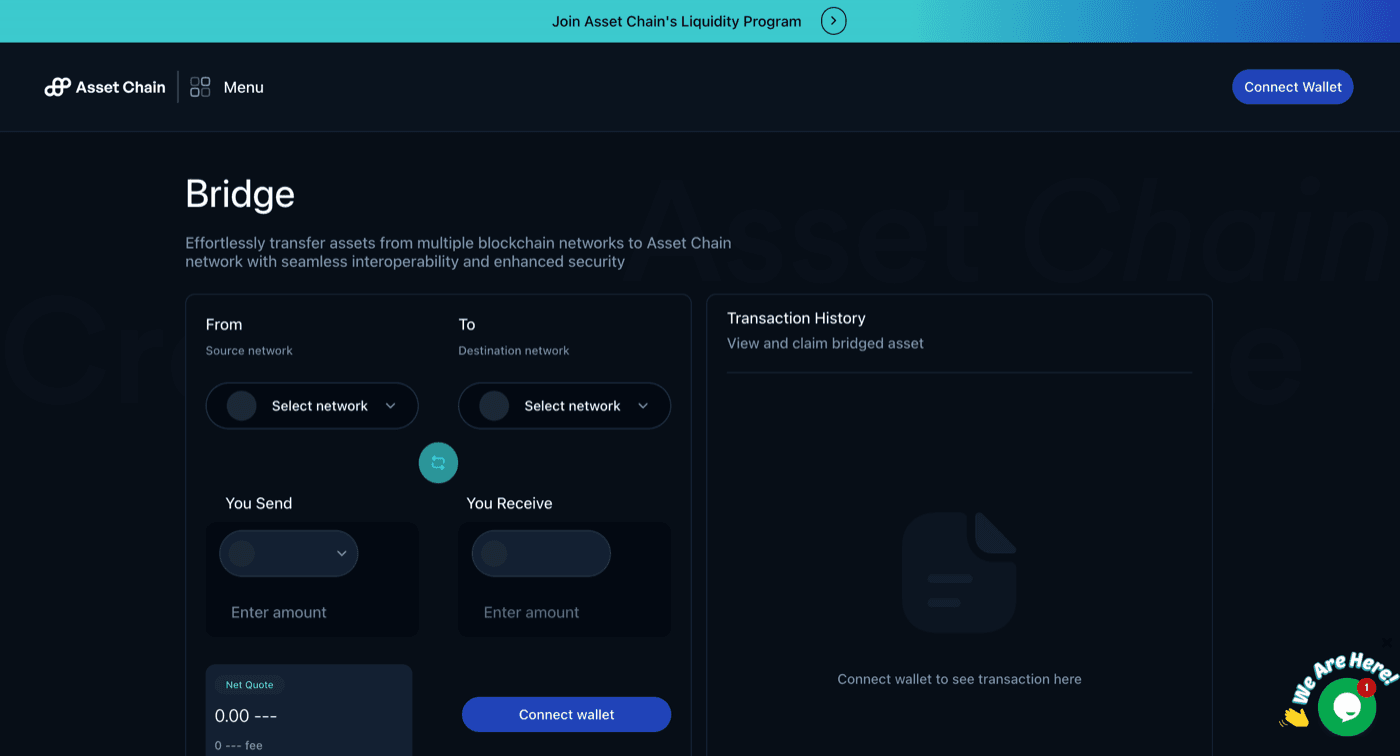Close the We Are Here chat prompt

coord(1386,642)
